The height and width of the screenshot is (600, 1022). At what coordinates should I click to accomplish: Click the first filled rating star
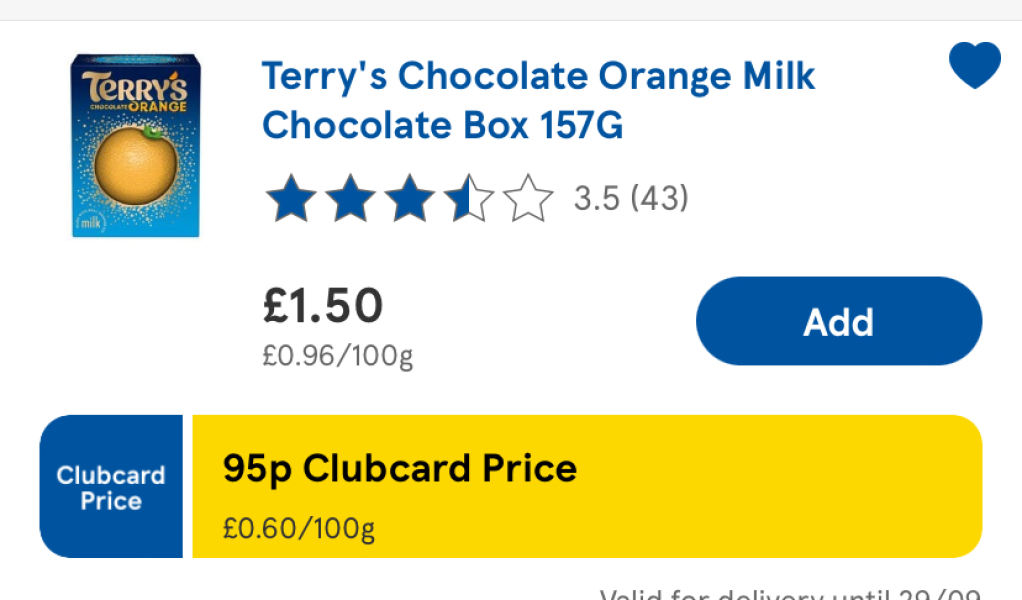click(290, 198)
